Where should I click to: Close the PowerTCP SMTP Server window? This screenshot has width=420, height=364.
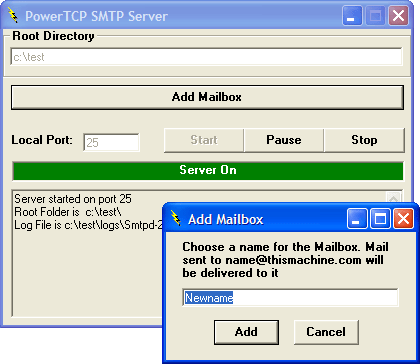(x=398, y=15)
